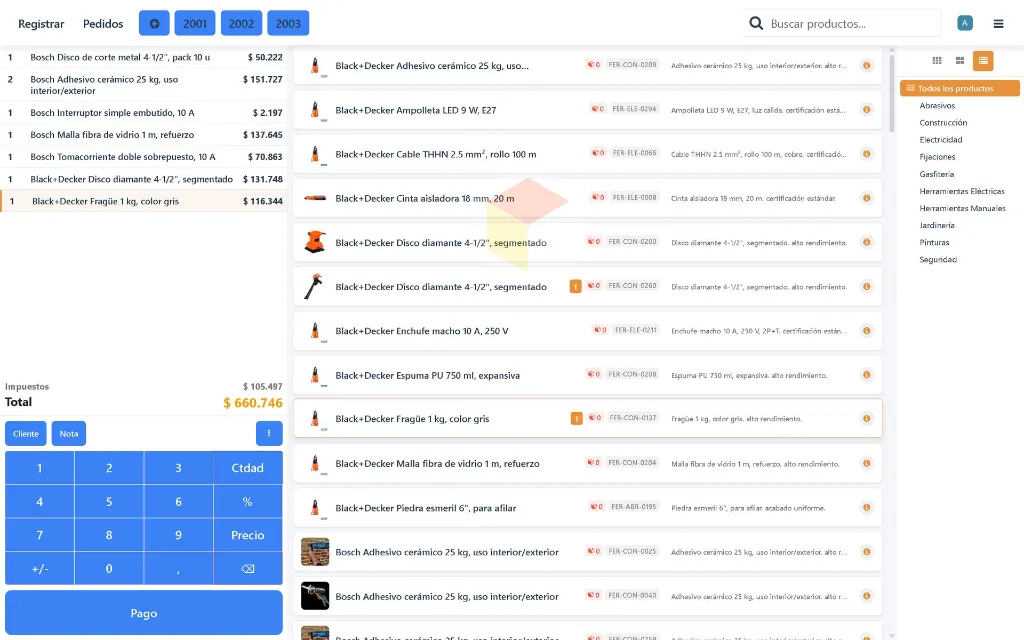
Task: Click the search magnifier icon
Action: tap(756, 24)
